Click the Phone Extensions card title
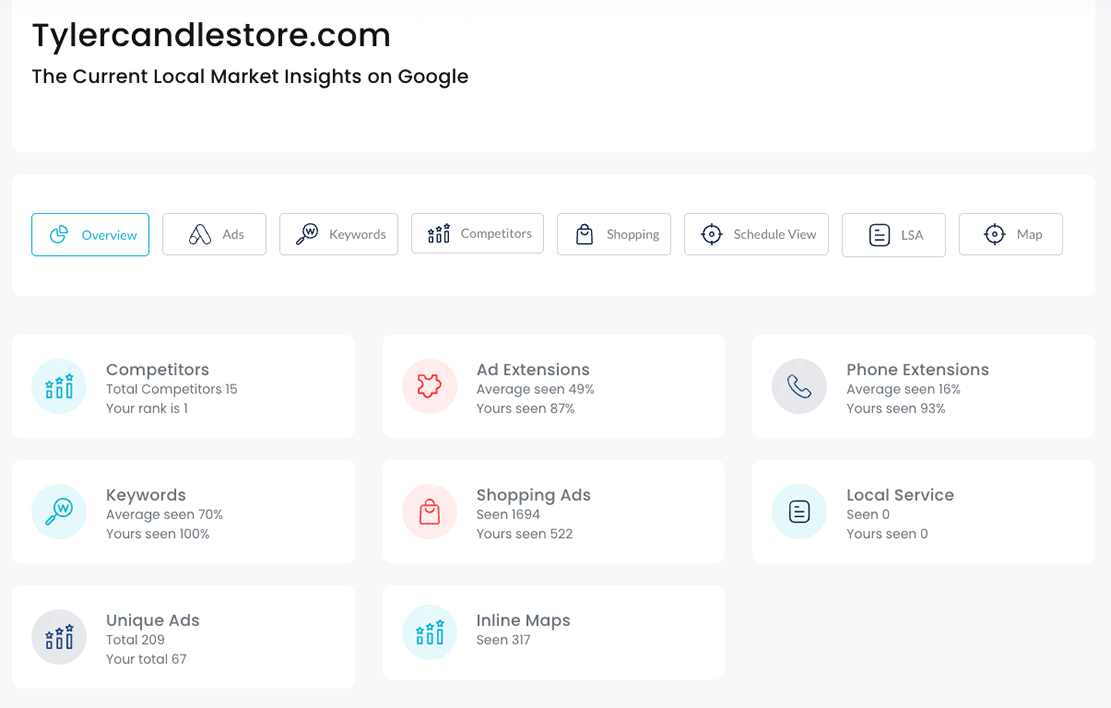This screenshot has width=1111, height=708. [x=918, y=370]
